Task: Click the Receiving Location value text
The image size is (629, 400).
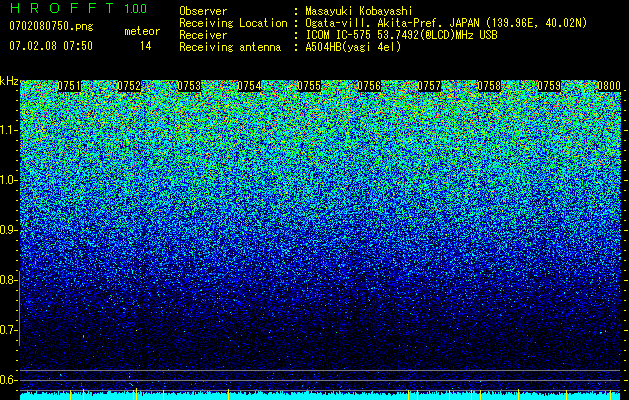Action: point(446,23)
